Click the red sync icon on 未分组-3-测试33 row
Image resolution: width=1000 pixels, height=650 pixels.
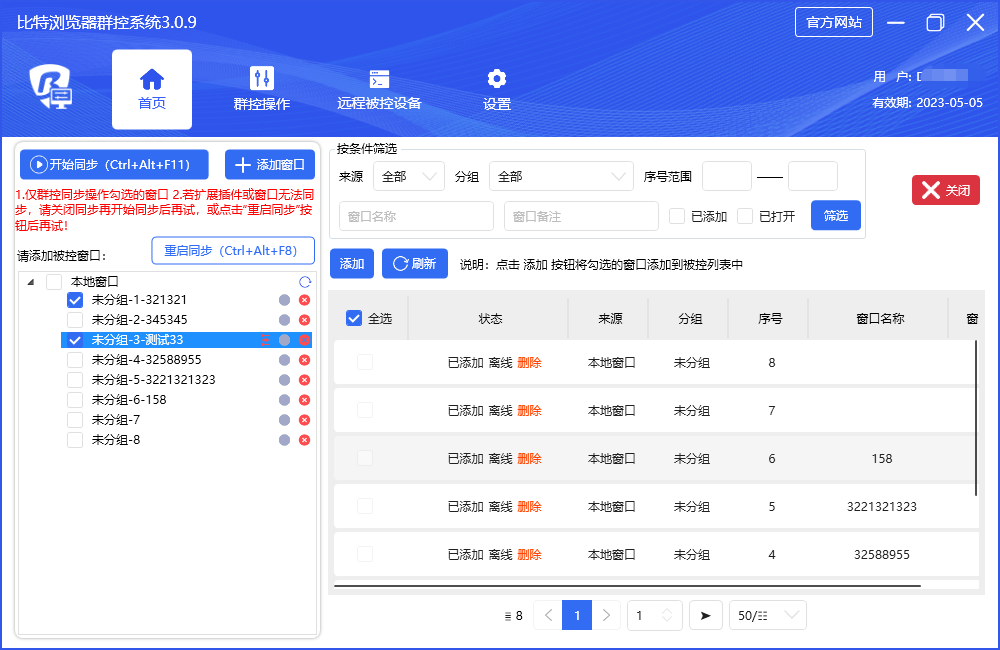coord(266,340)
